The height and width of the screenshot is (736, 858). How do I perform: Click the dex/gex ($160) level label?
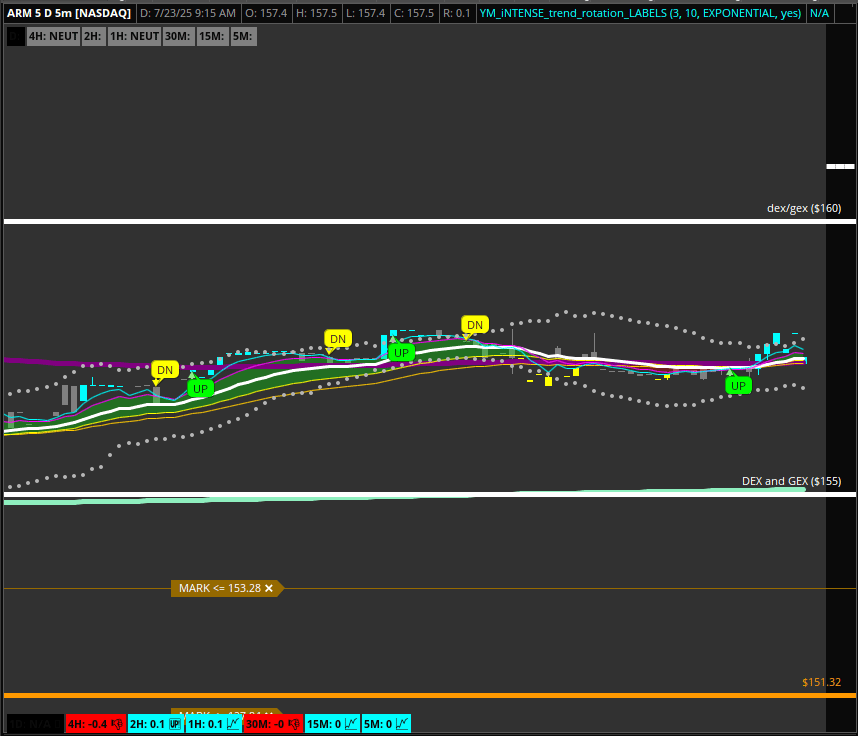(804, 208)
